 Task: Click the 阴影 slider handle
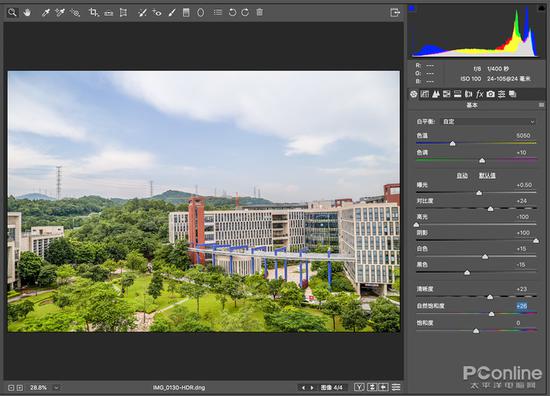(536, 241)
